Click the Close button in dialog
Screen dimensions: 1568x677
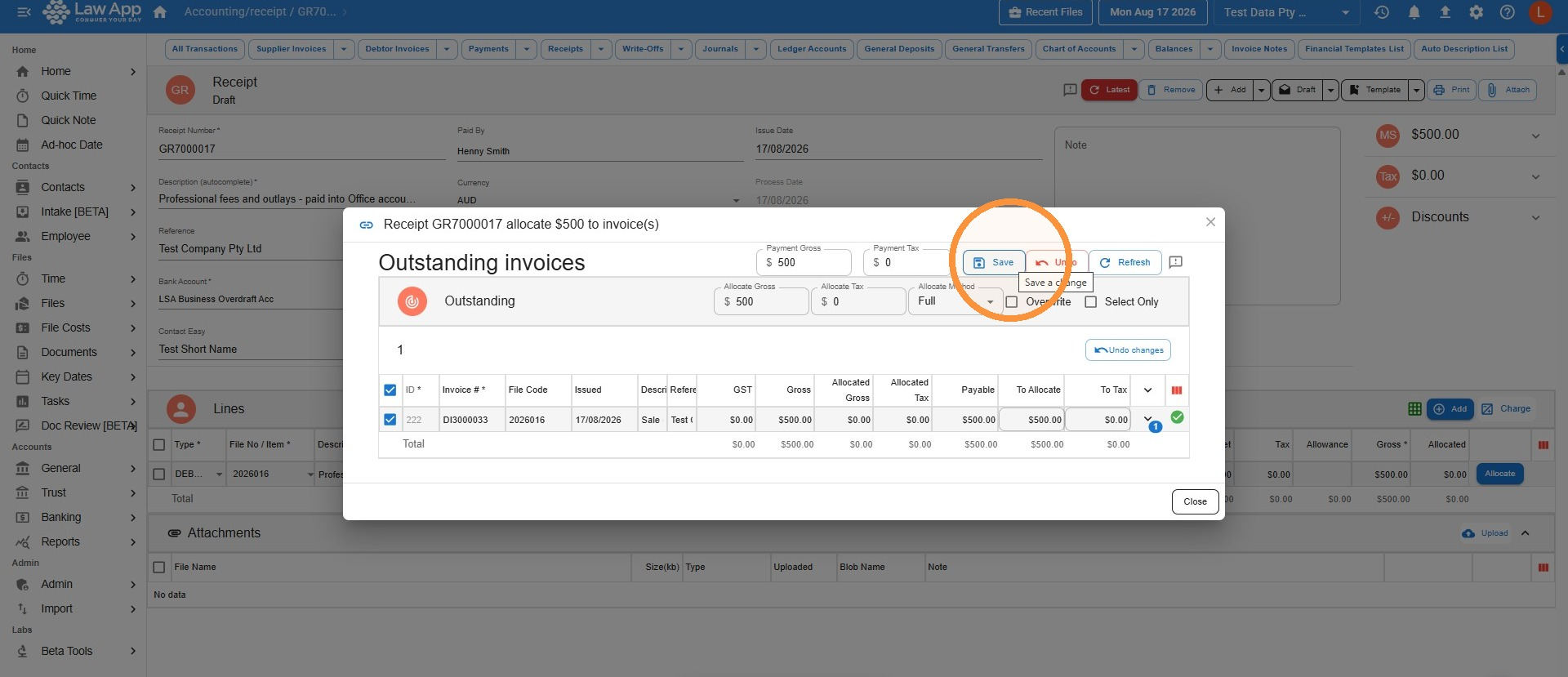[x=1195, y=501]
